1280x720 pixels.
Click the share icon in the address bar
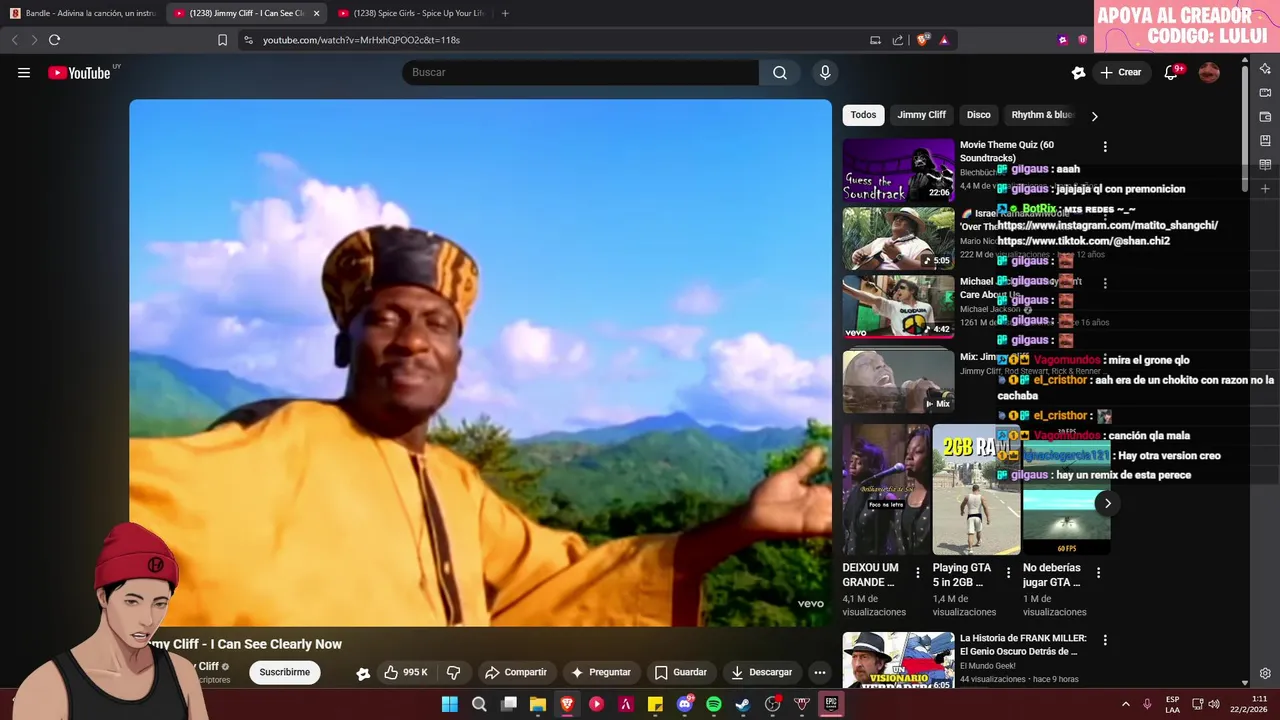(x=898, y=40)
